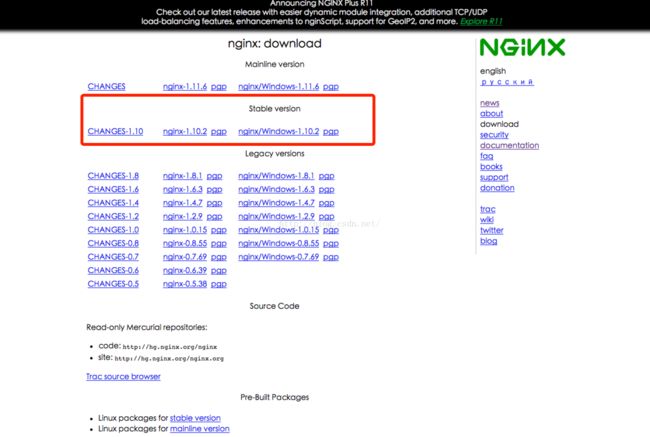Open CHANGES-0.6 link
The image size is (650, 437).
(x=113, y=270)
